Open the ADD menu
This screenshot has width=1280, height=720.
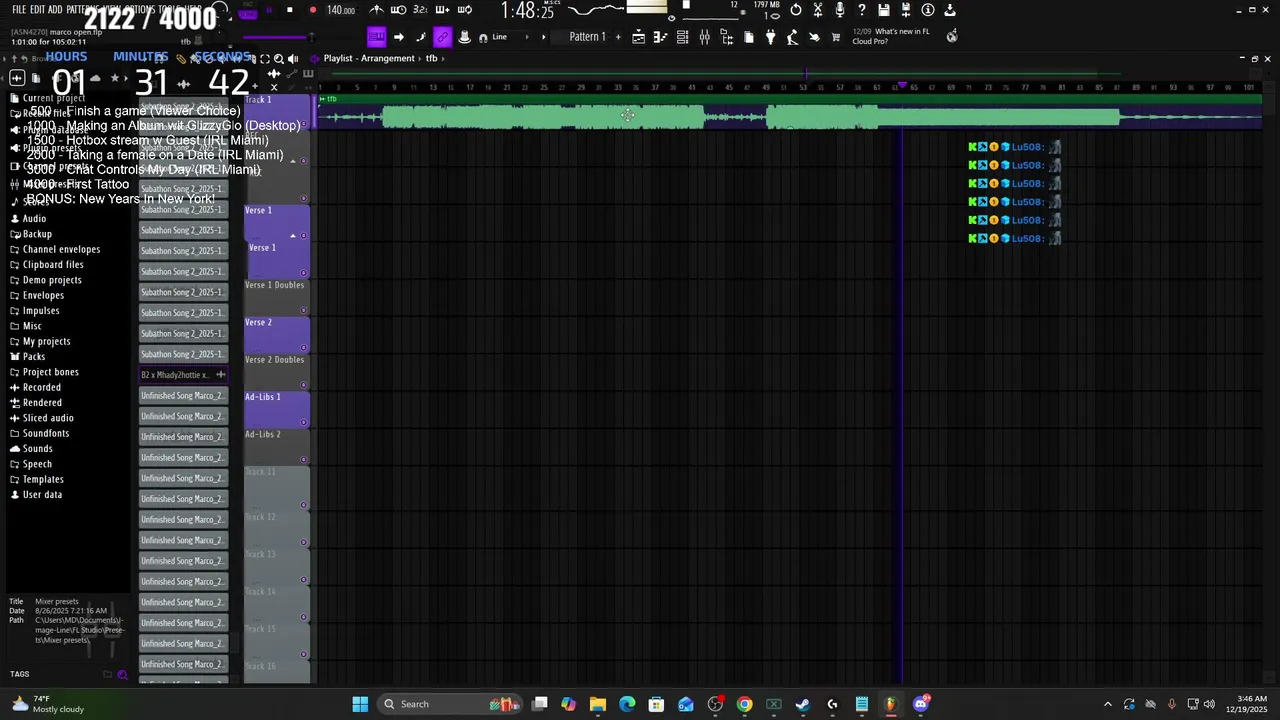tap(54, 10)
